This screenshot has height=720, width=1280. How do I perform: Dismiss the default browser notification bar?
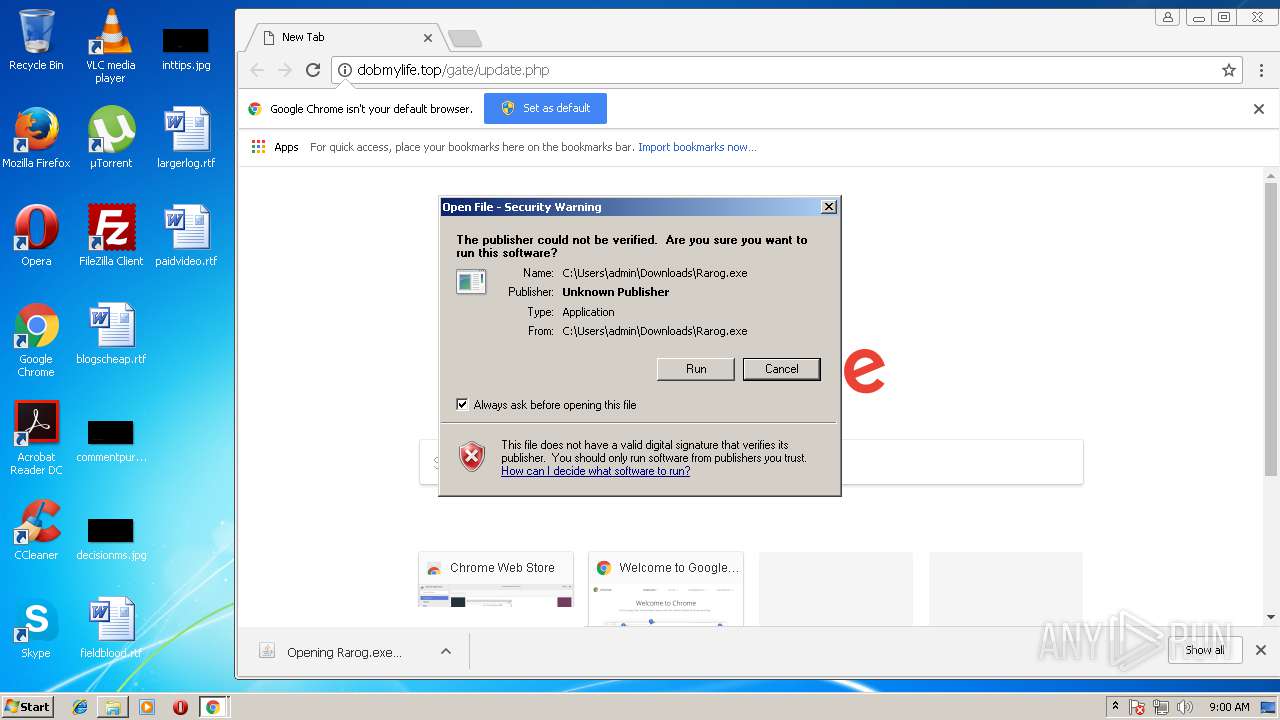coord(1259,109)
